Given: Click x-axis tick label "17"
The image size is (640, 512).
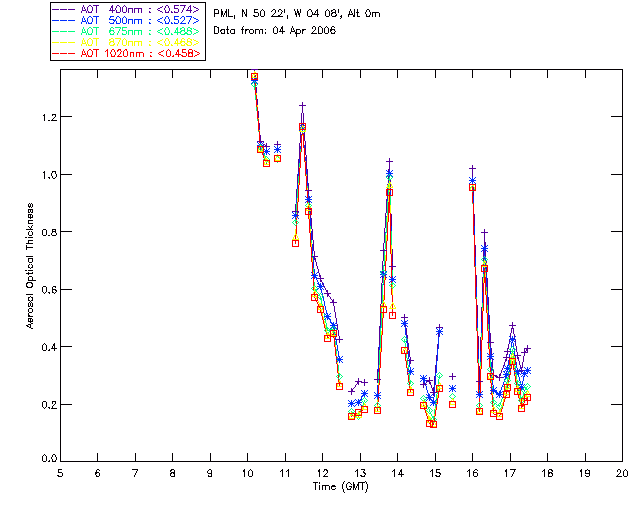Looking at the screenshot, I should pos(510,473).
